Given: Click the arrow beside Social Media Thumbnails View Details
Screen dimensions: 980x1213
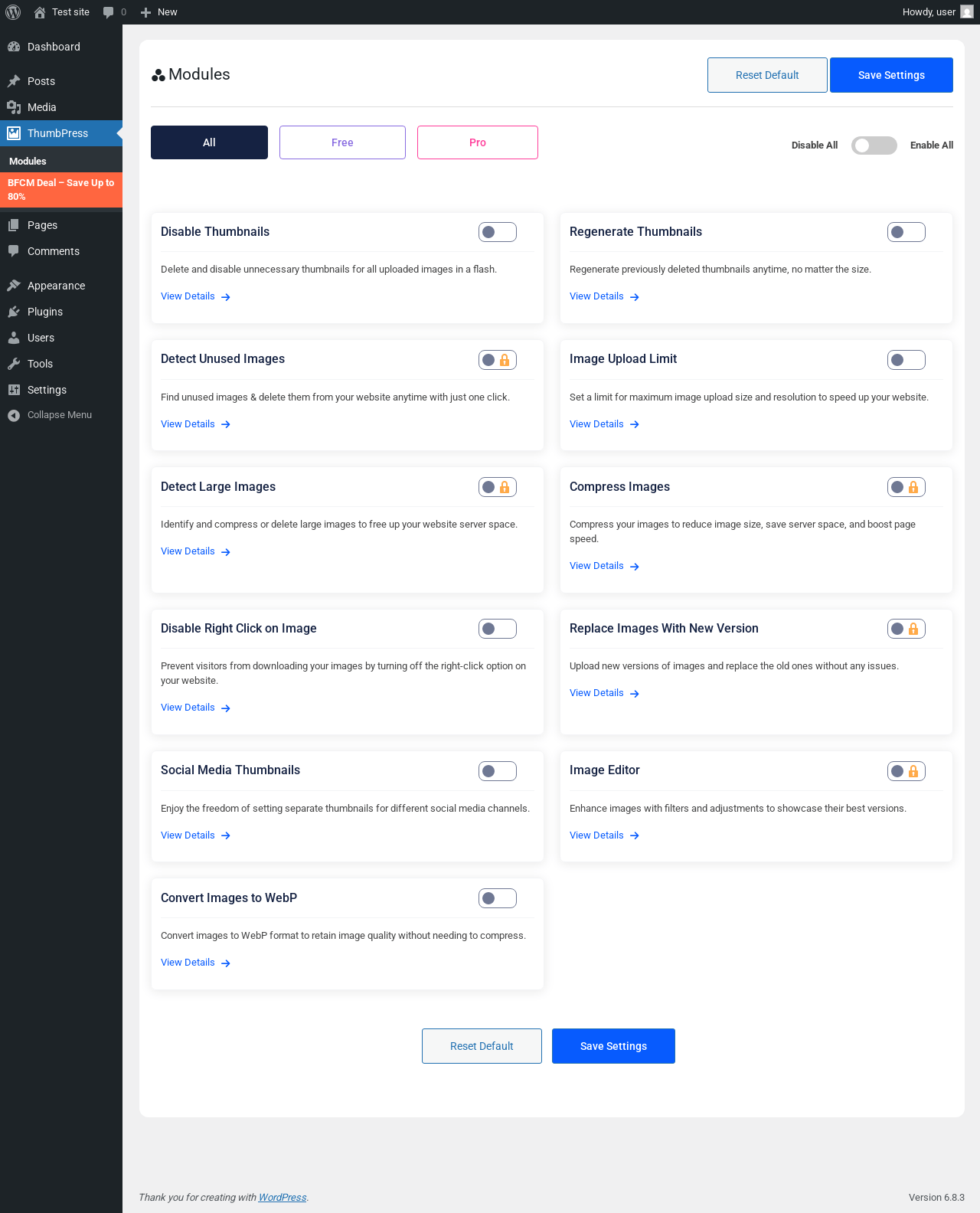Looking at the screenshot, I should click(226, 835).
